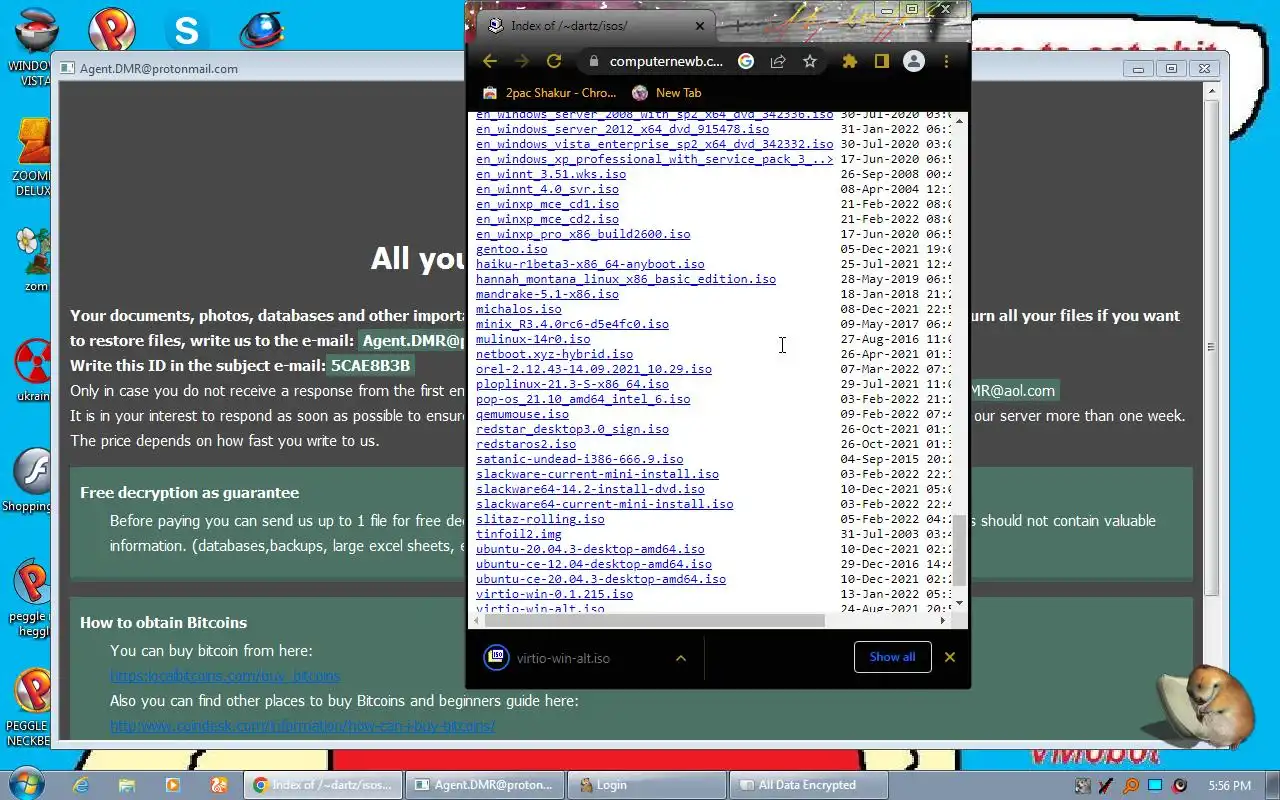Open the Chrome three-dot menu
The image size is (1280, 800).
[946, 61]
